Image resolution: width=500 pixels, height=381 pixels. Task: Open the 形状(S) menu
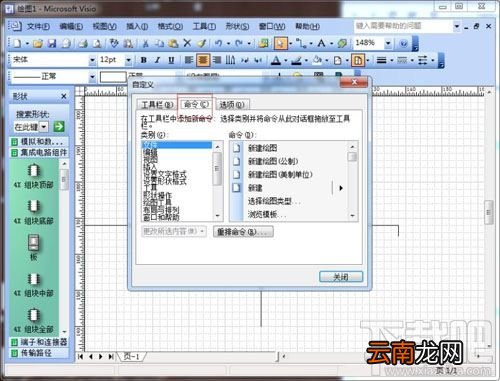pos(237,26)
